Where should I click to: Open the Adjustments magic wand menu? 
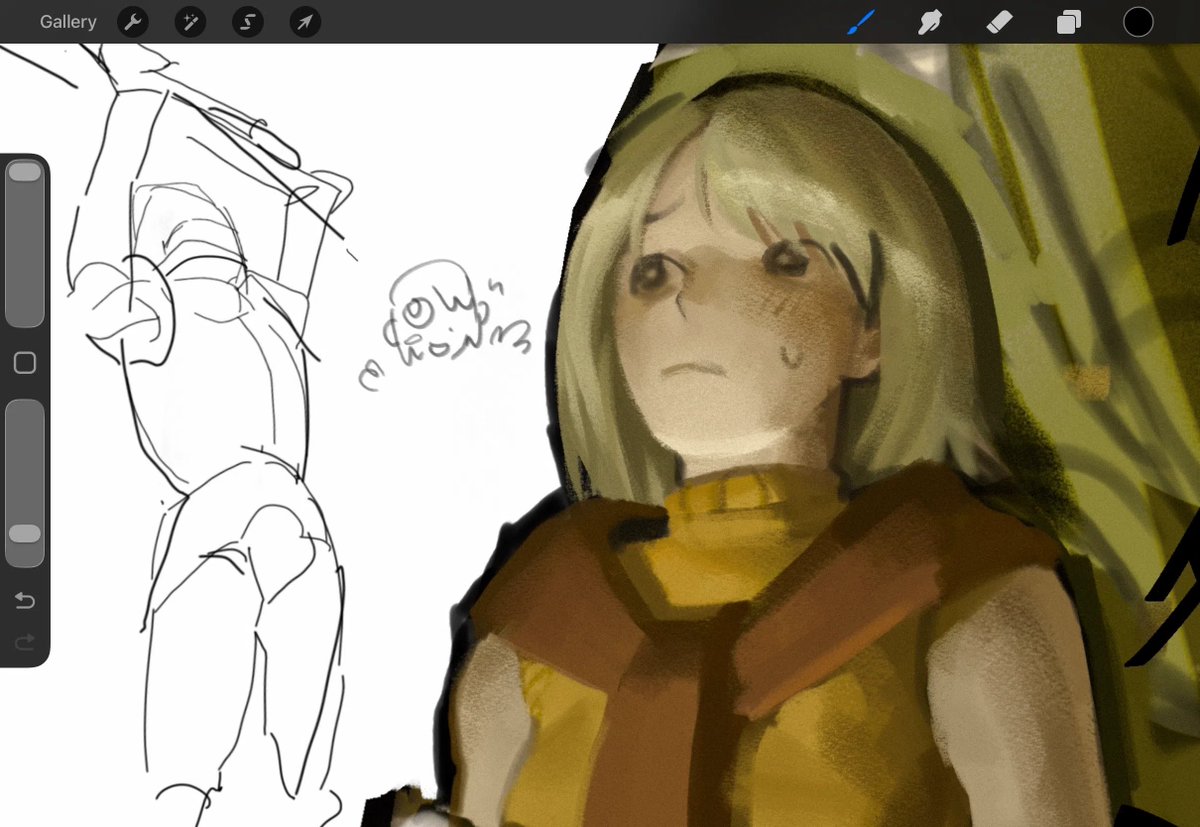click(190, 22)
